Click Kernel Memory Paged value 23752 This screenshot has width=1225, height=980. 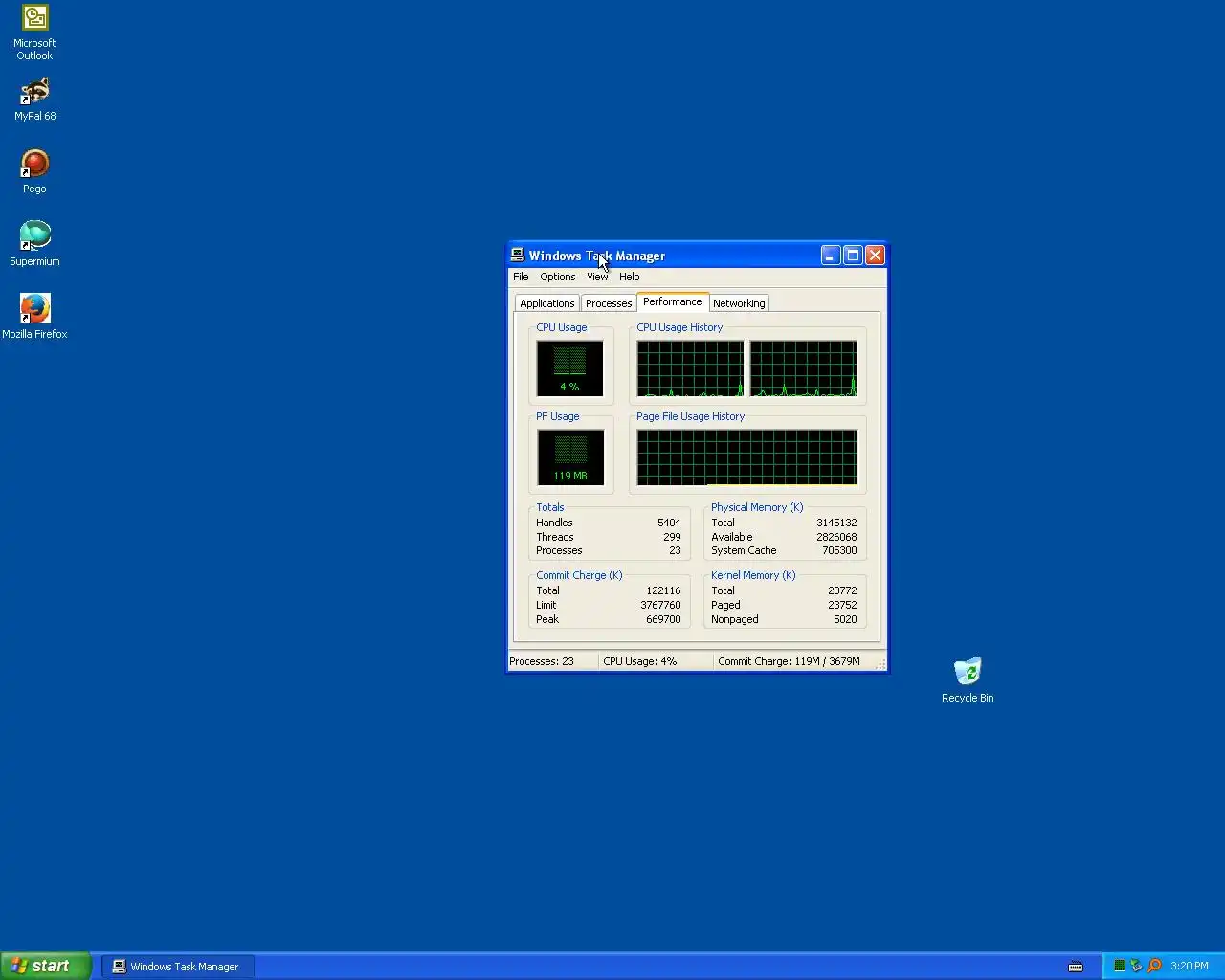coord(842,605)
